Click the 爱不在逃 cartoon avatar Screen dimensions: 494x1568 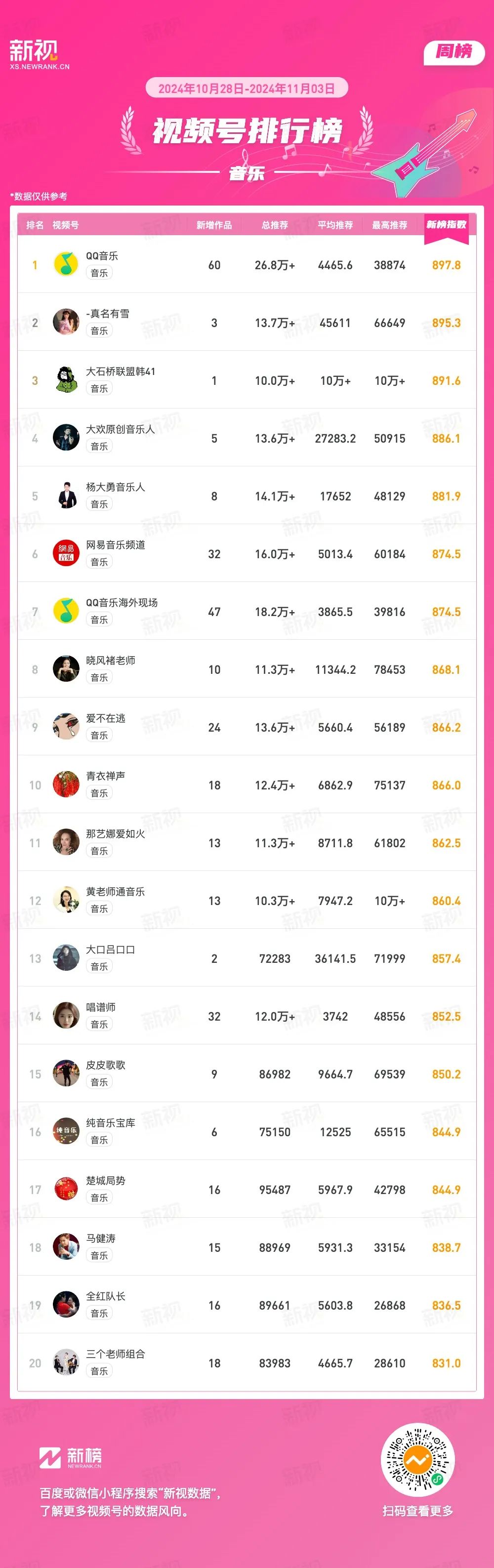click(66, 727)
